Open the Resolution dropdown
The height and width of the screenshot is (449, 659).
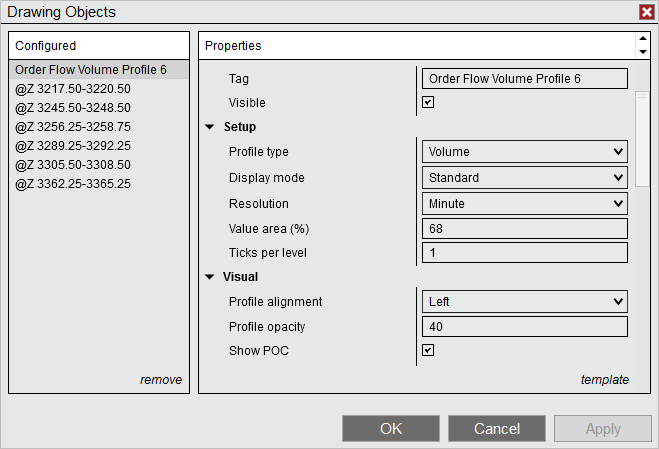(x=524, y=204)
